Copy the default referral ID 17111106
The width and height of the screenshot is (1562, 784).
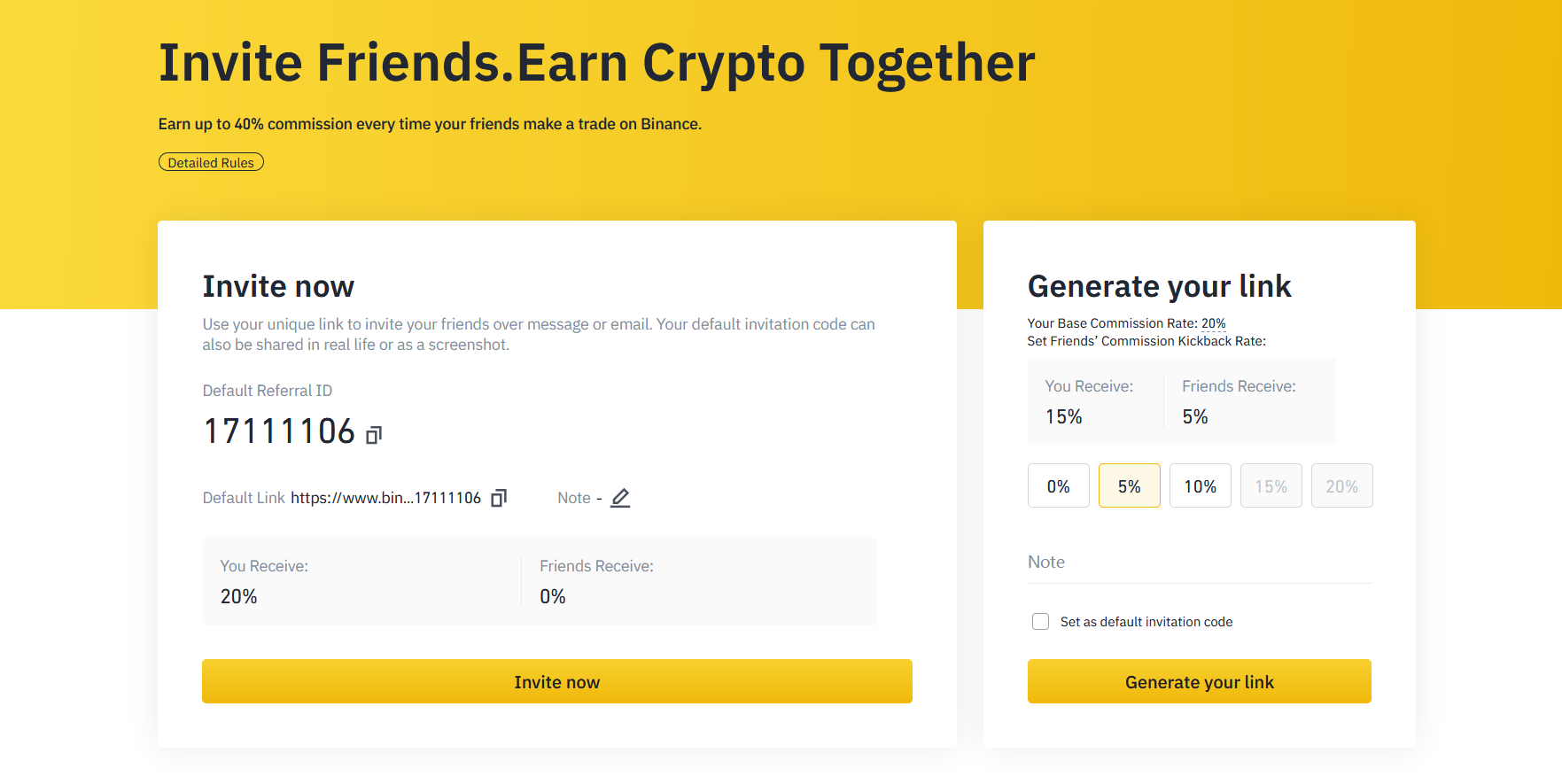tap(374, 435)
